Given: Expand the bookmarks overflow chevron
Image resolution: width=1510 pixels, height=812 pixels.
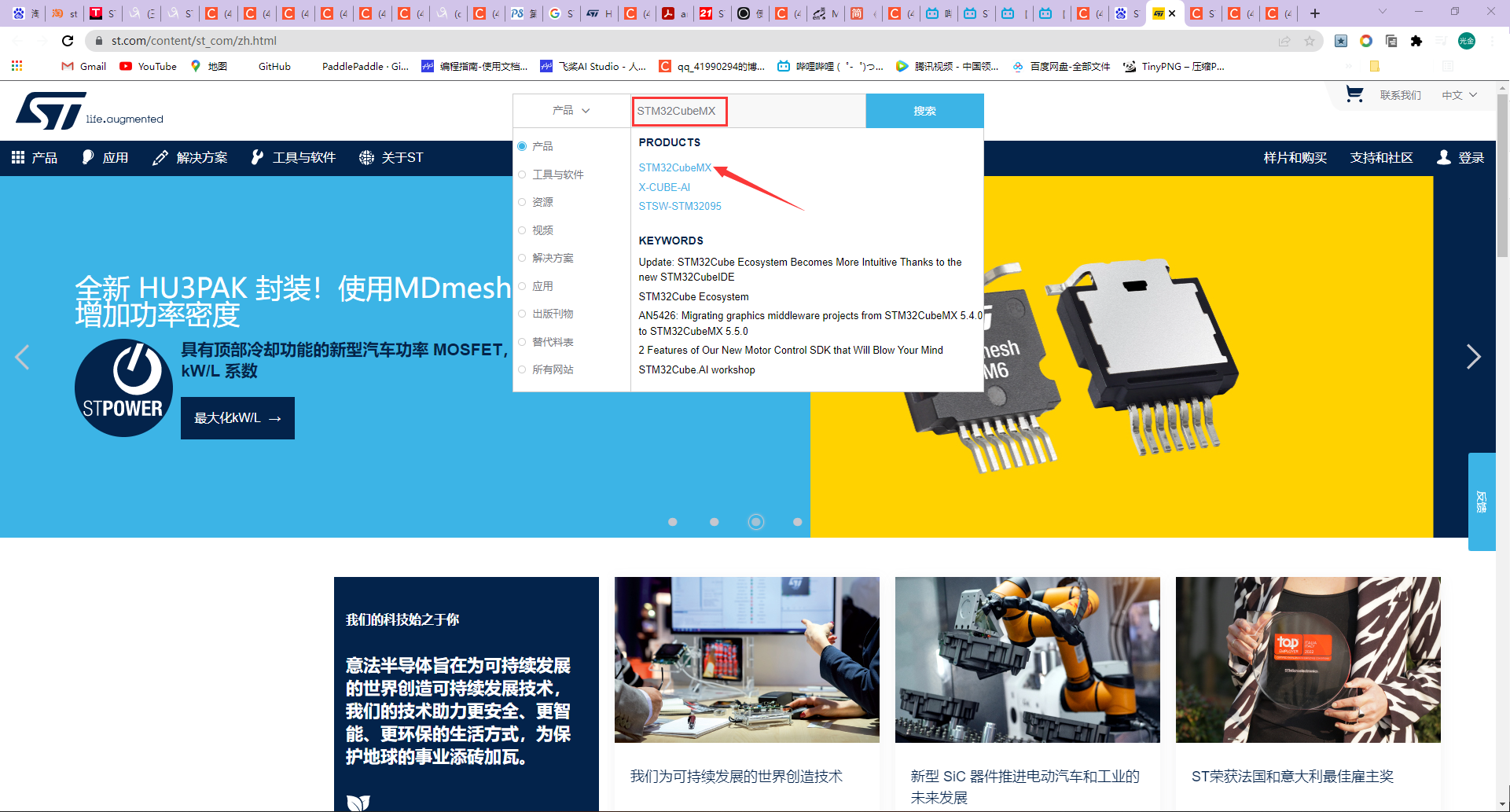Looking at the screenshot, I should [x=1350, y=66].
